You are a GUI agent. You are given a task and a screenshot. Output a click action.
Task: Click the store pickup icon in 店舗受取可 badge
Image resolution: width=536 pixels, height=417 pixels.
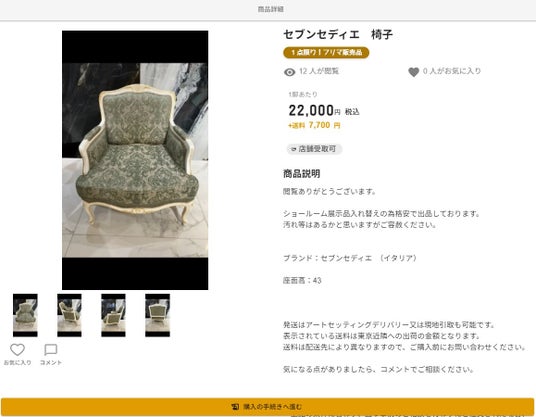pyautogui.click(x=293, y=149)
